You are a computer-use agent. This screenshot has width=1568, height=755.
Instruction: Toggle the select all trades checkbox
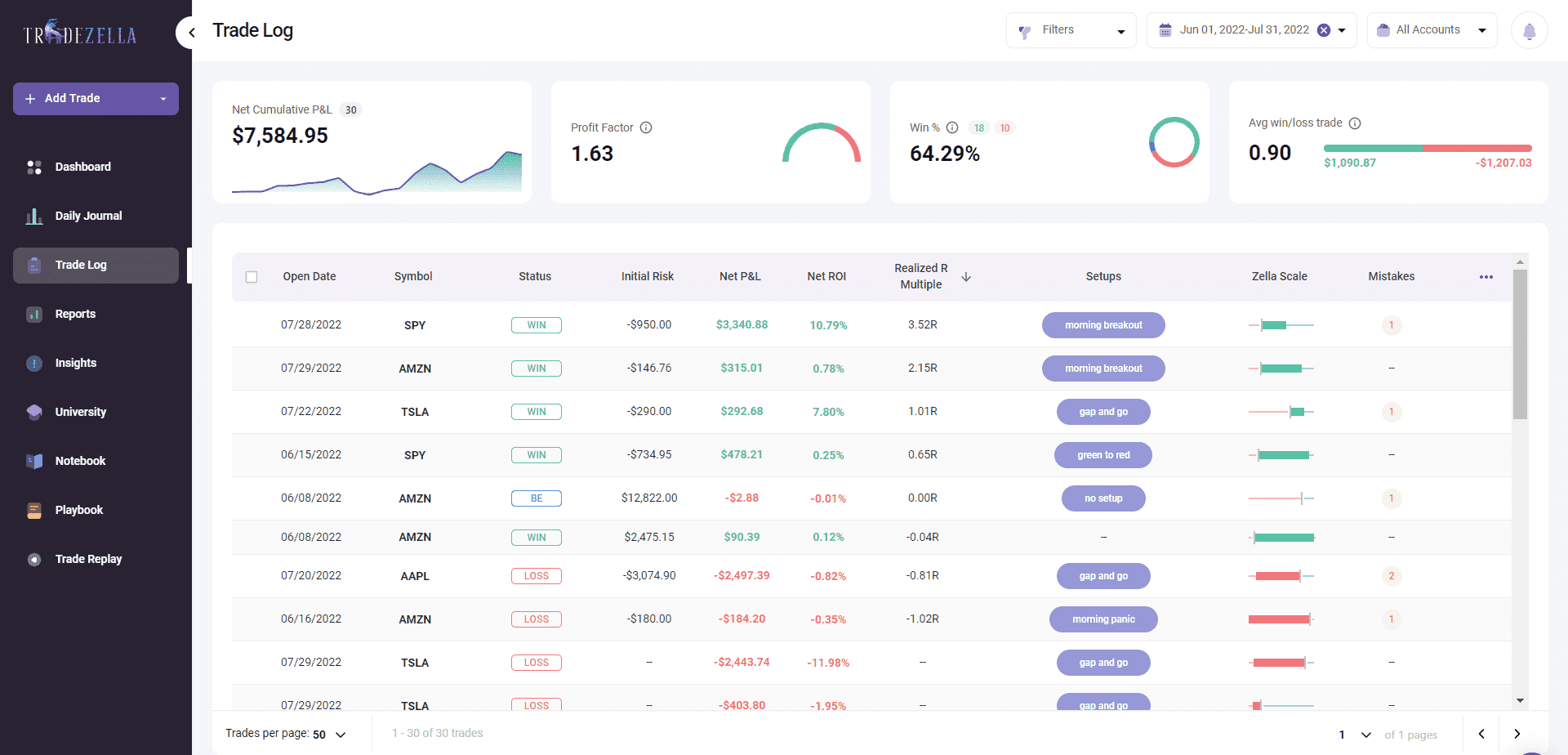point(252,277)
